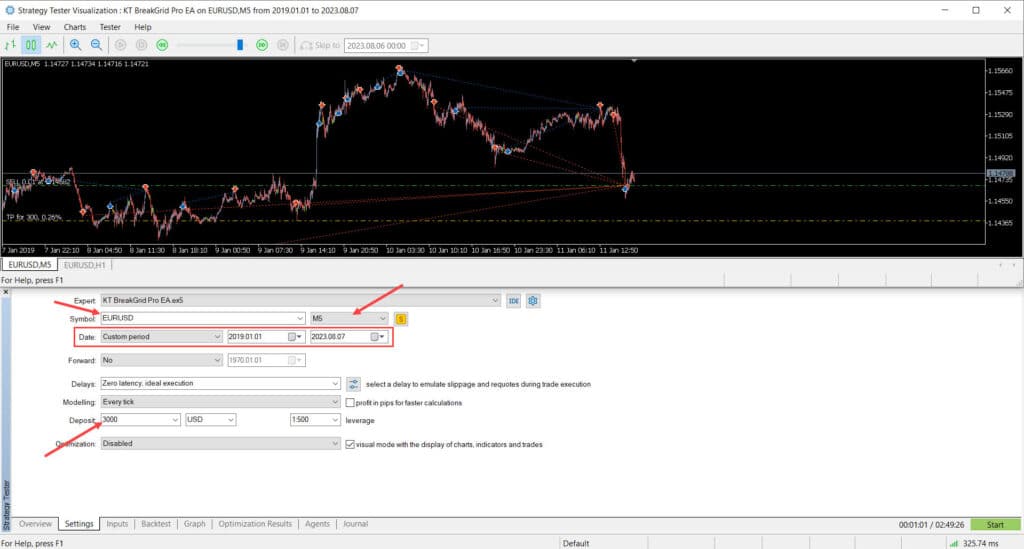This screenshot has height=549, width=1024.
Task: Click the yellow symbol specification icon
Action: (401, 319)
